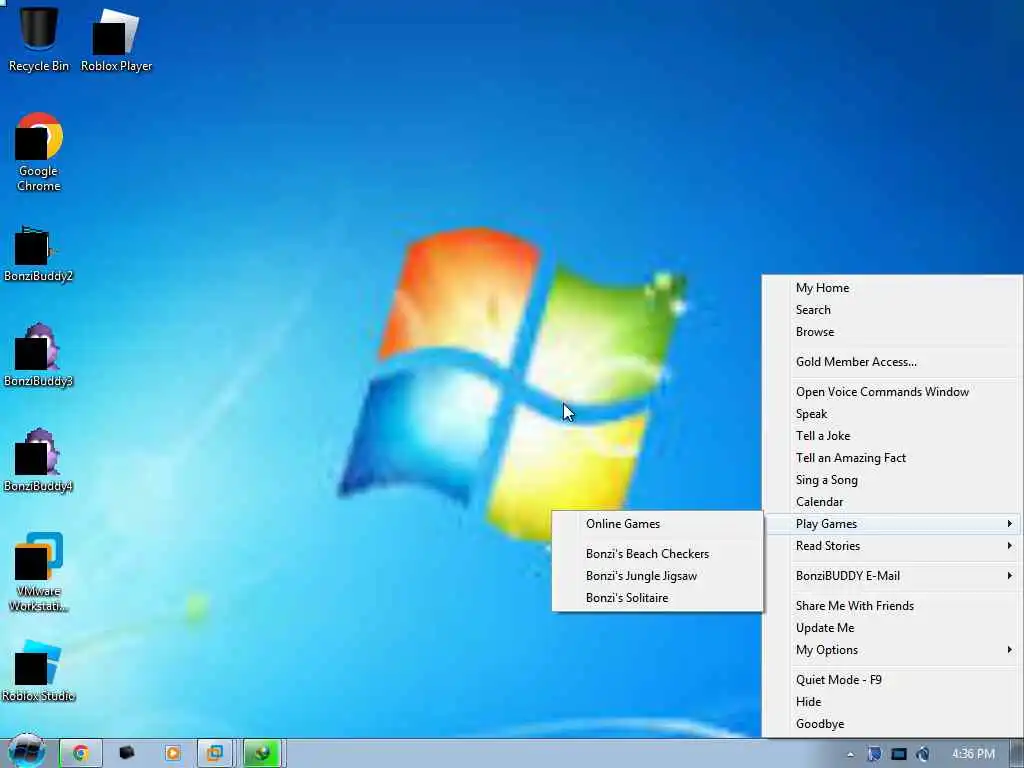Screen dimensions: 1024x768
Task: Choose Sing a Song menu item
Action: click(892, 480)
